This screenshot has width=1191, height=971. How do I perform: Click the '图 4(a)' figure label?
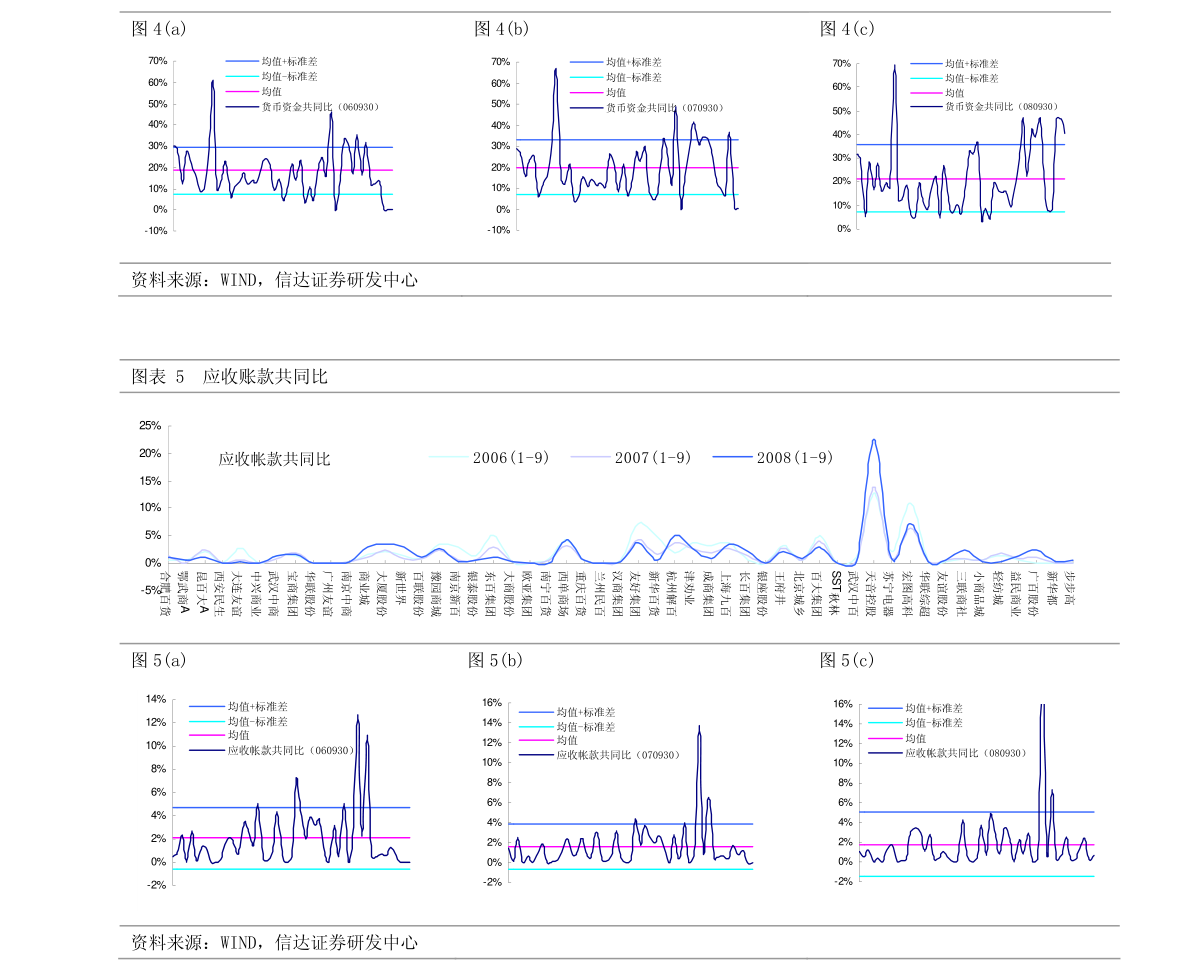(x=159, y=29)
